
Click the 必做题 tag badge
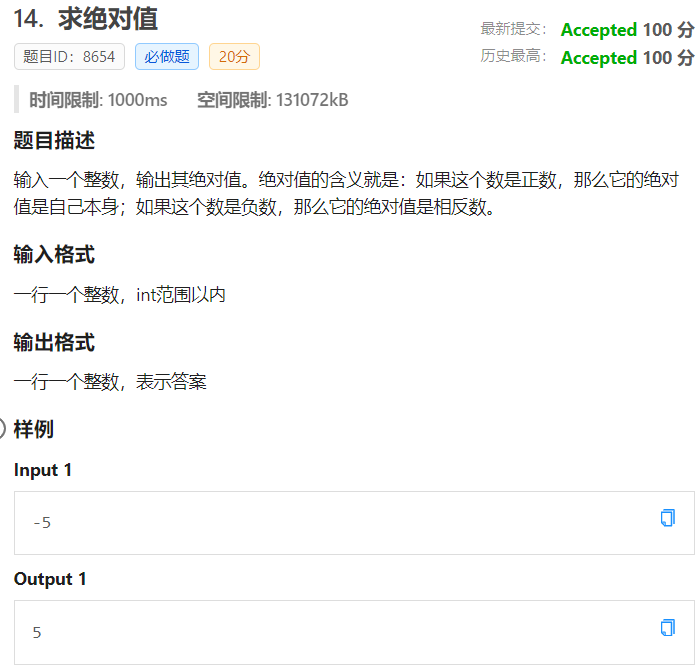tap(167, 57)
